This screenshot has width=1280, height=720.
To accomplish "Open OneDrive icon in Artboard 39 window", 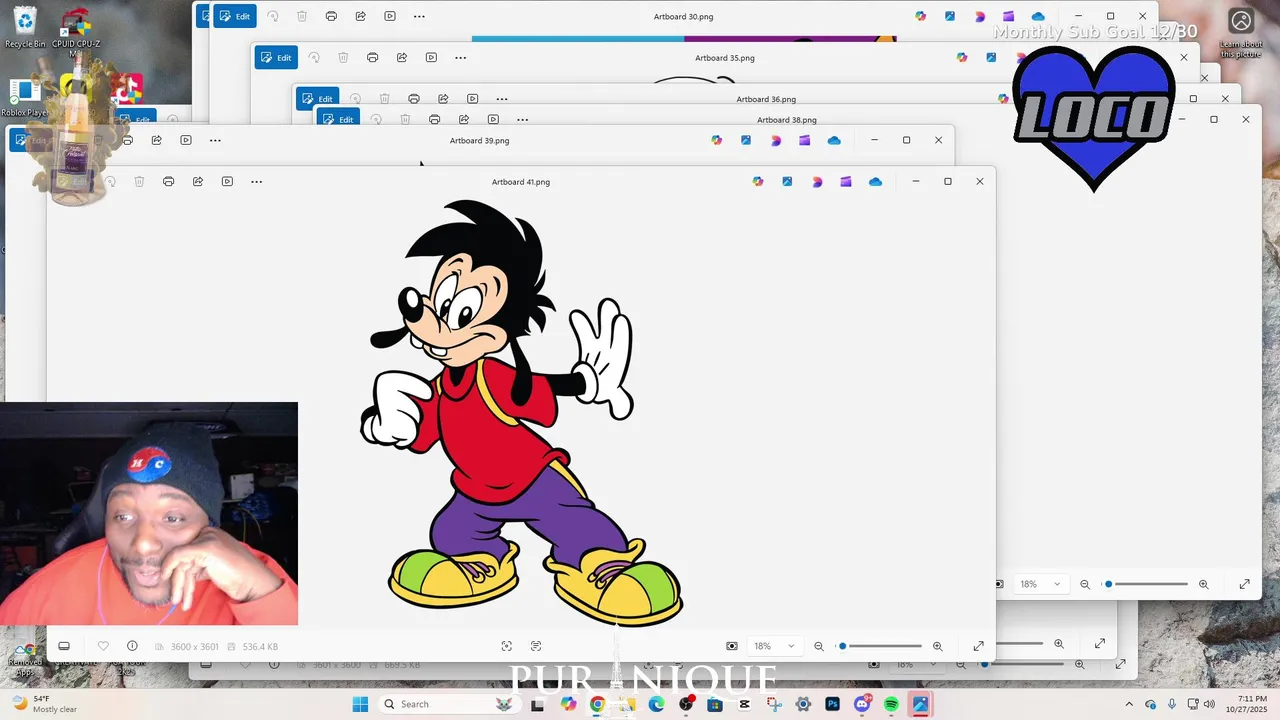I will pyautogui.click(x=834, y=140).
